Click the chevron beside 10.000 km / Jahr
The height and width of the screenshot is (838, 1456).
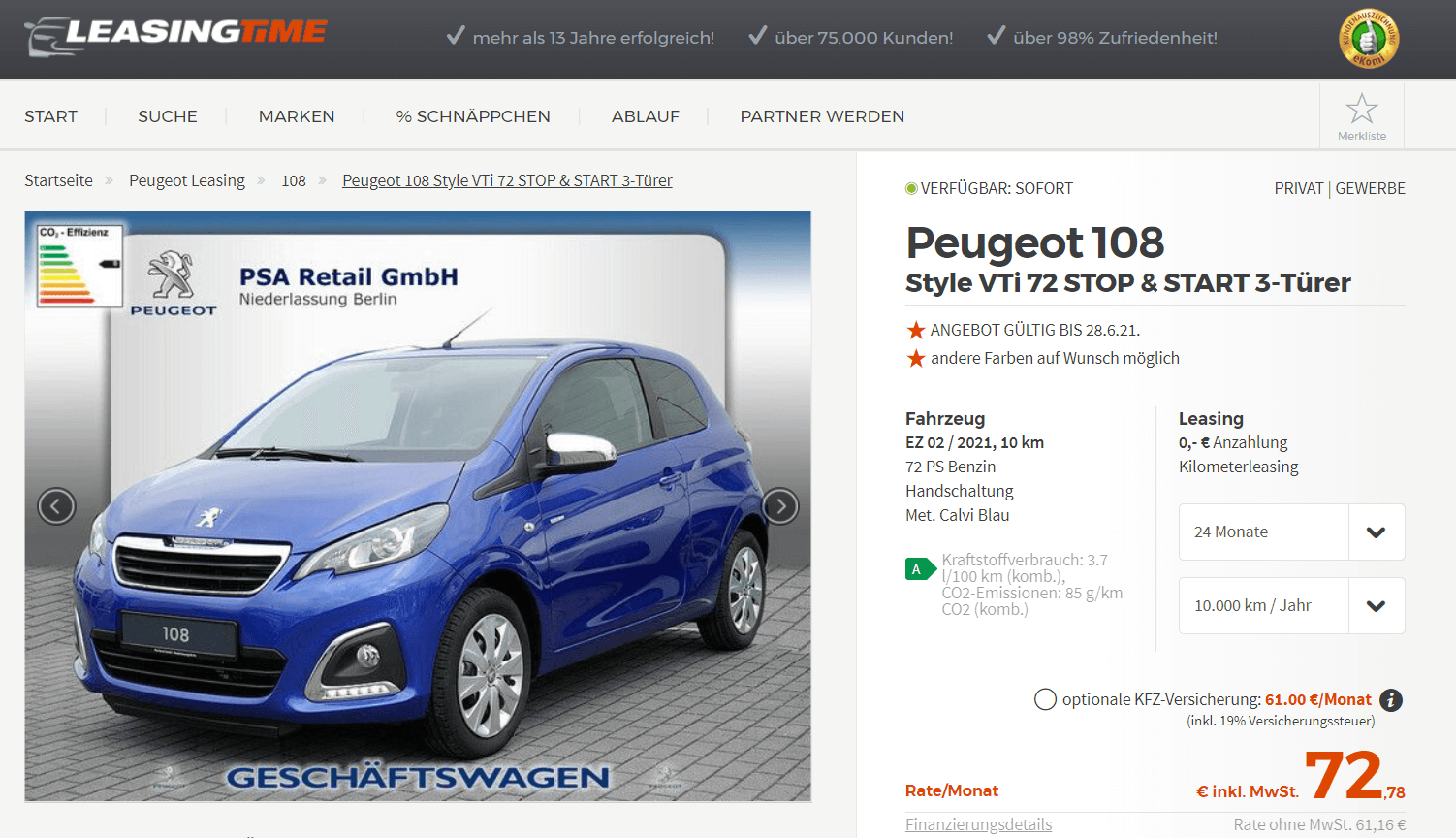[x=1376, y=606]
